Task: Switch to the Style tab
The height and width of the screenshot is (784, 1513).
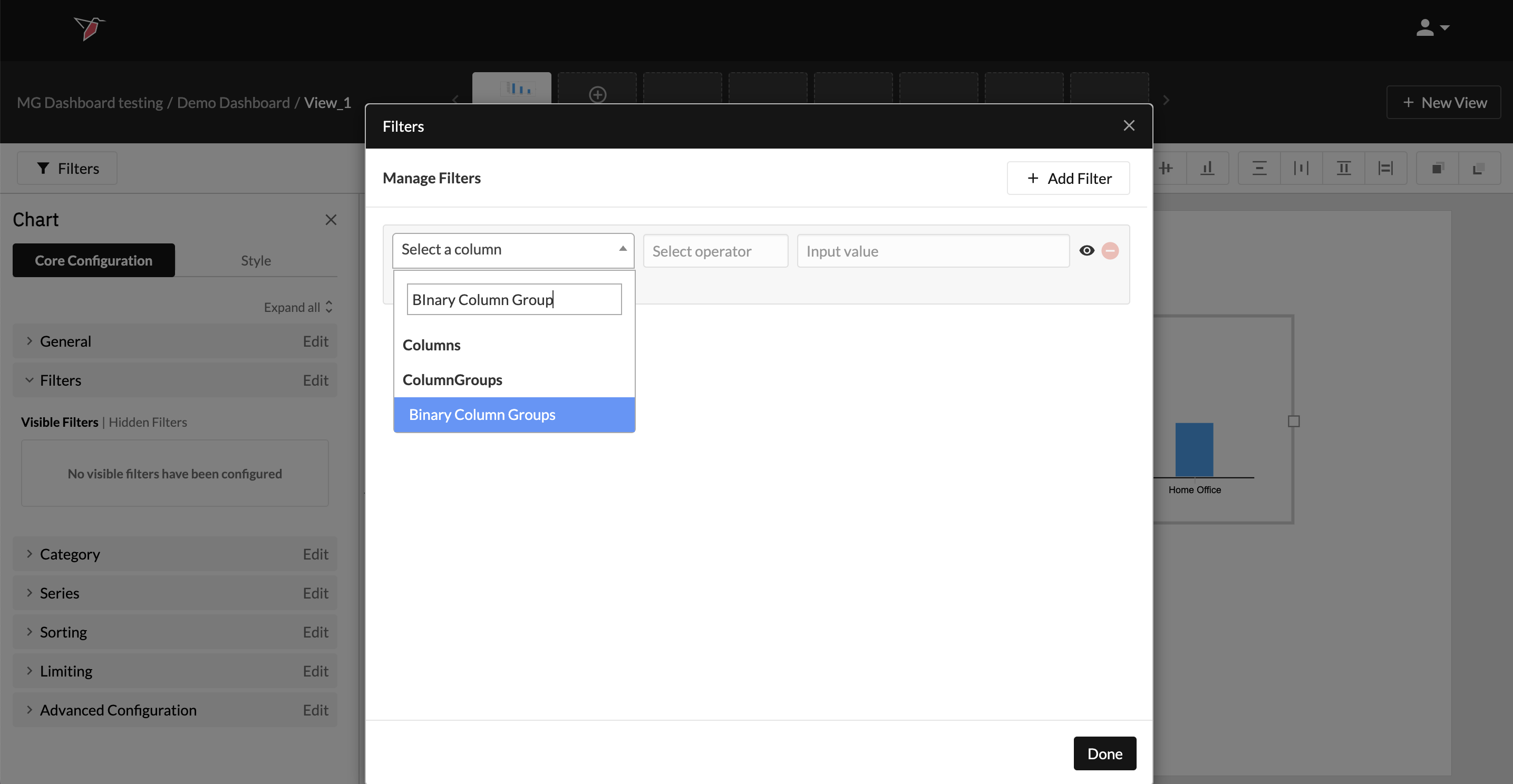Action: 256,261
